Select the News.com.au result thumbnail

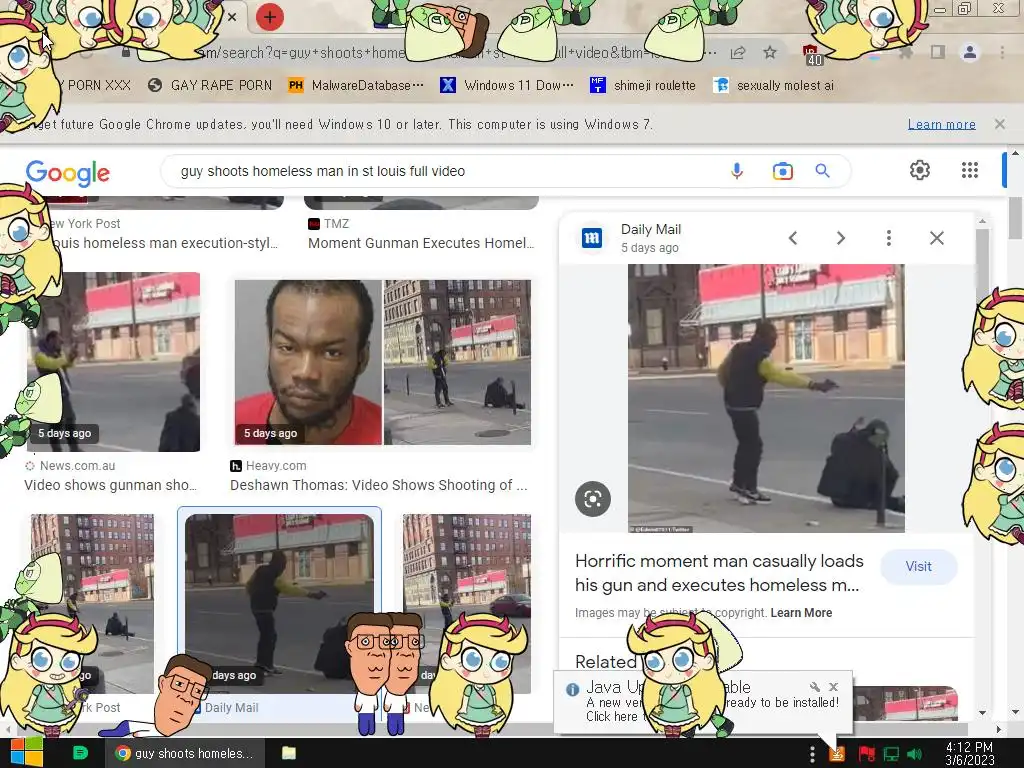pos(114,362)
